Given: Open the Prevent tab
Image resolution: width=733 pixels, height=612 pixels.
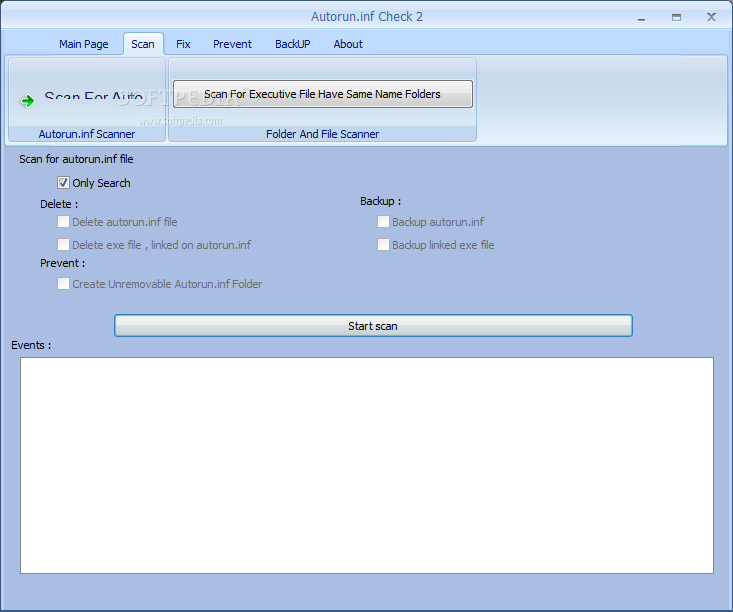Looking at the screenshot, I should click(x=232, y=44).
